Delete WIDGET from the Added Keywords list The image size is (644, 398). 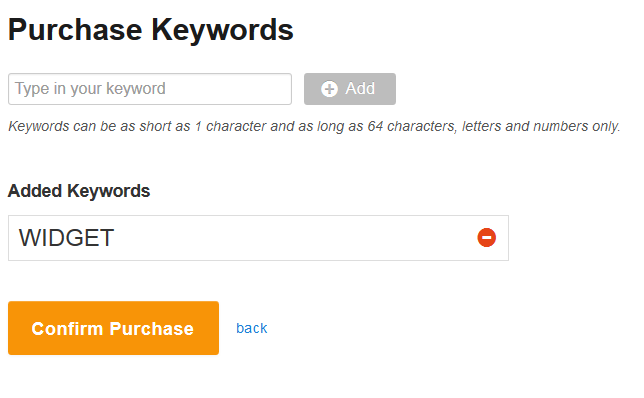point(486,238)
